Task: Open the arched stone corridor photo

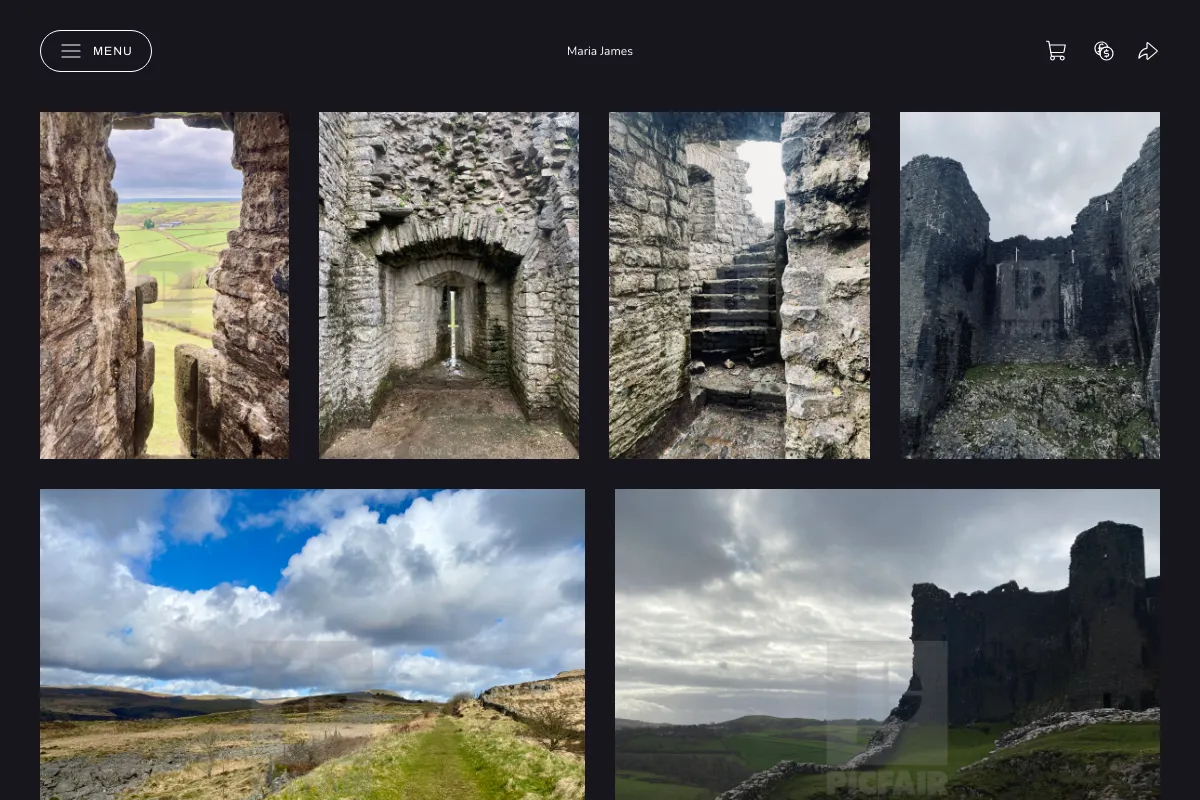Action: click(449, 285)
